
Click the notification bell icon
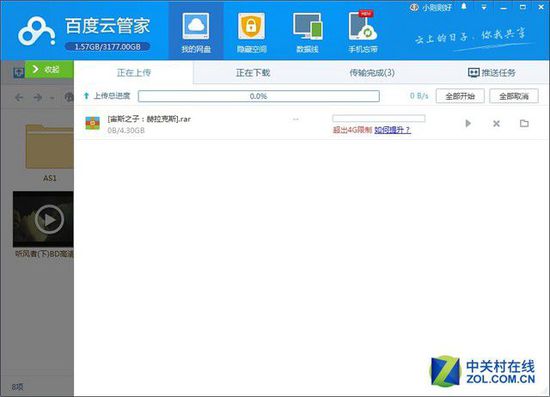[x=464, y=7]
